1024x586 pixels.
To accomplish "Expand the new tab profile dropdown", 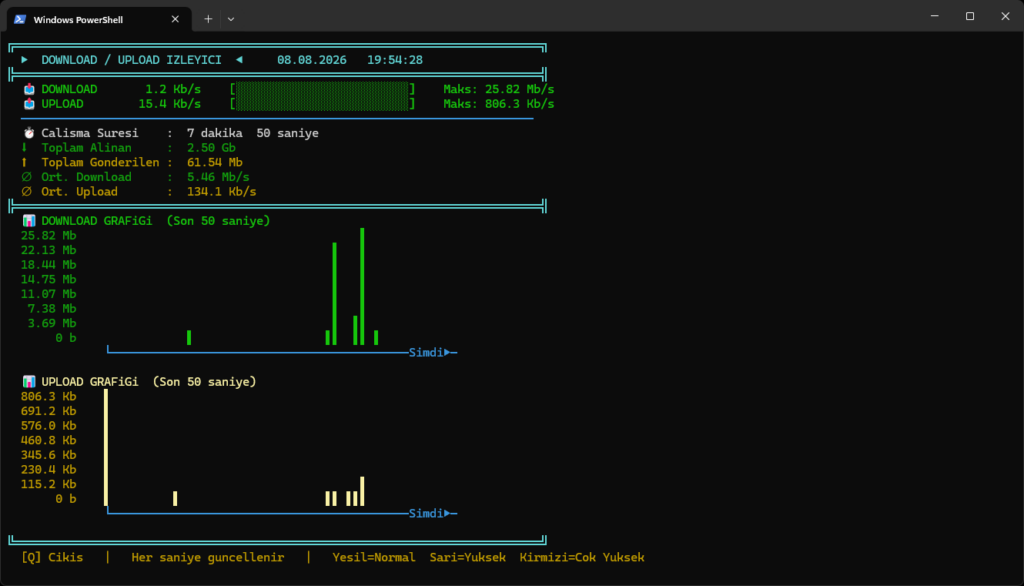I will tap(231, 20).
